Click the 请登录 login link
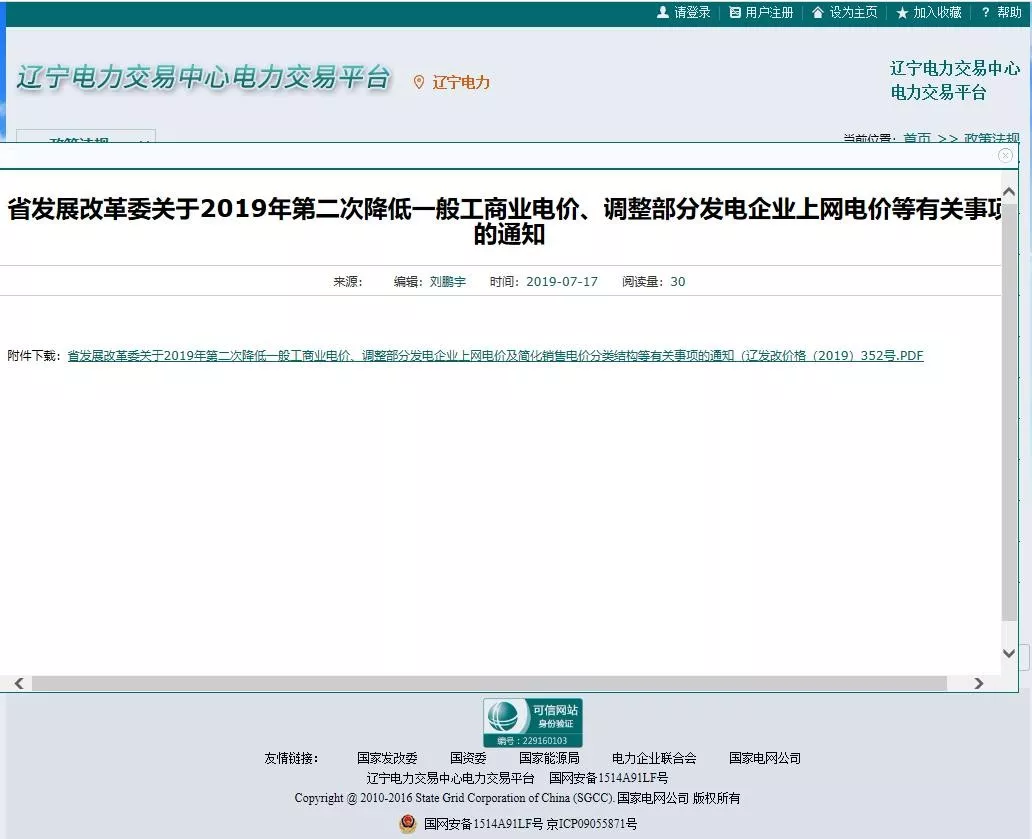The width and height of the screenshot is (1032, 839). [x=692, y=13]
